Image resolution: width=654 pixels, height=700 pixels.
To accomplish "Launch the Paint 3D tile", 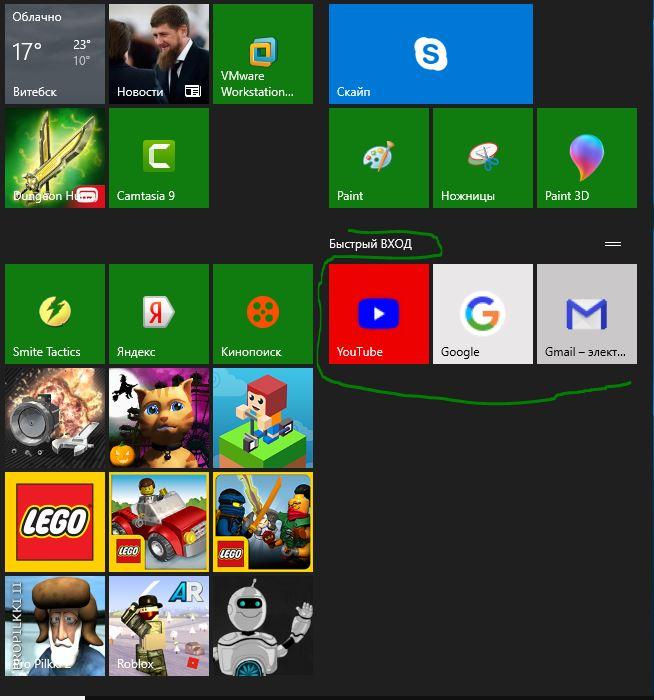I will tap(587, 158).
